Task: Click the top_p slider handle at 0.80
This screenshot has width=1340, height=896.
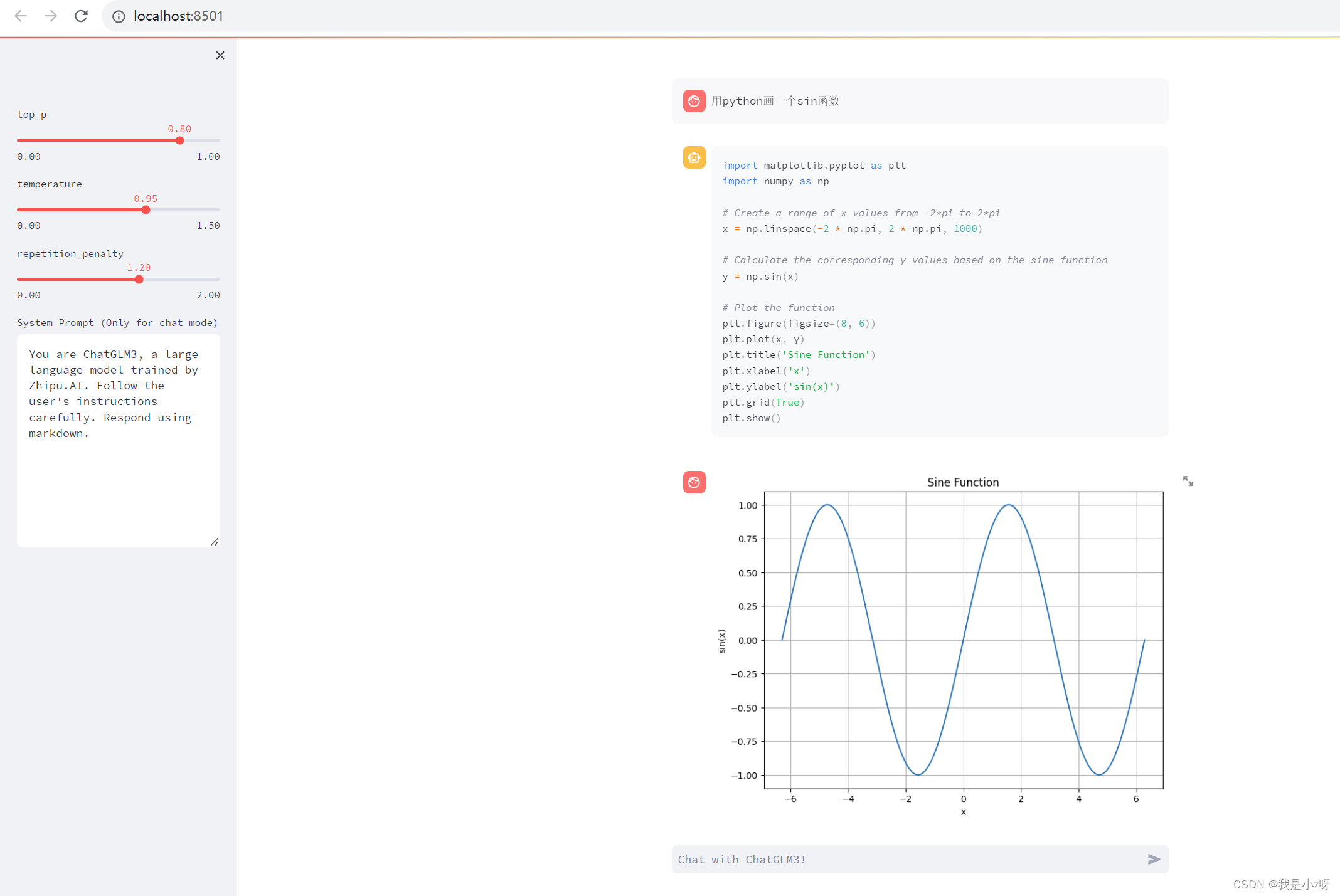Action: [179, 140]
